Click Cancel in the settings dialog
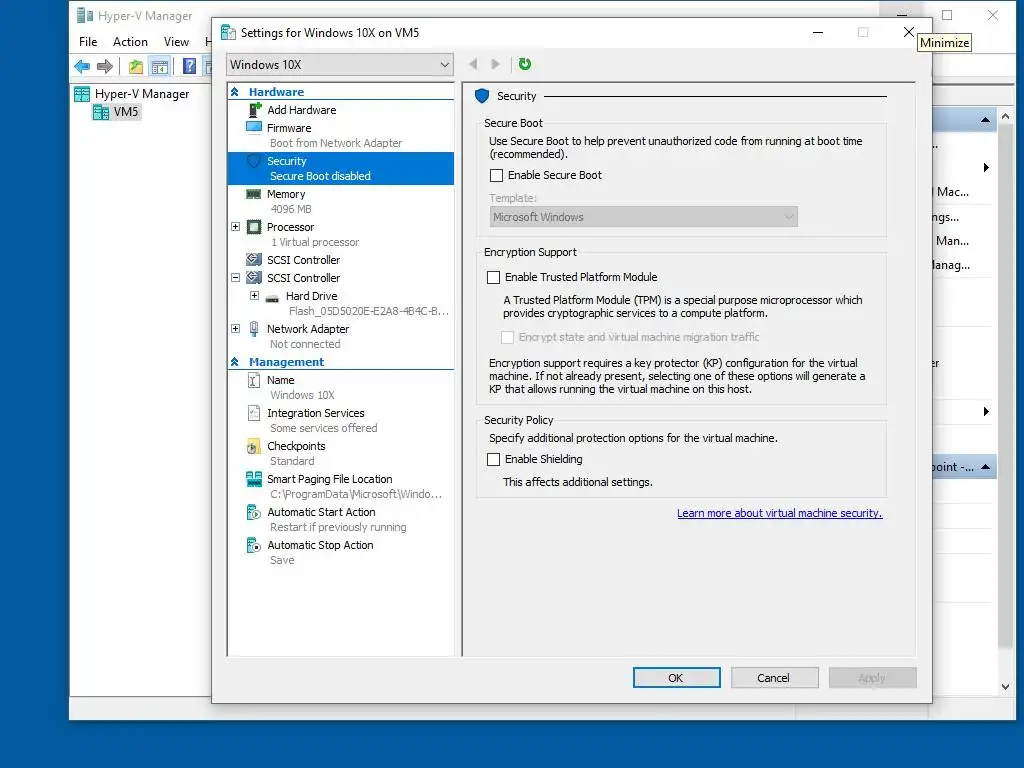The height and width of the screenshot is (768, 1024). tap(775, 678)
